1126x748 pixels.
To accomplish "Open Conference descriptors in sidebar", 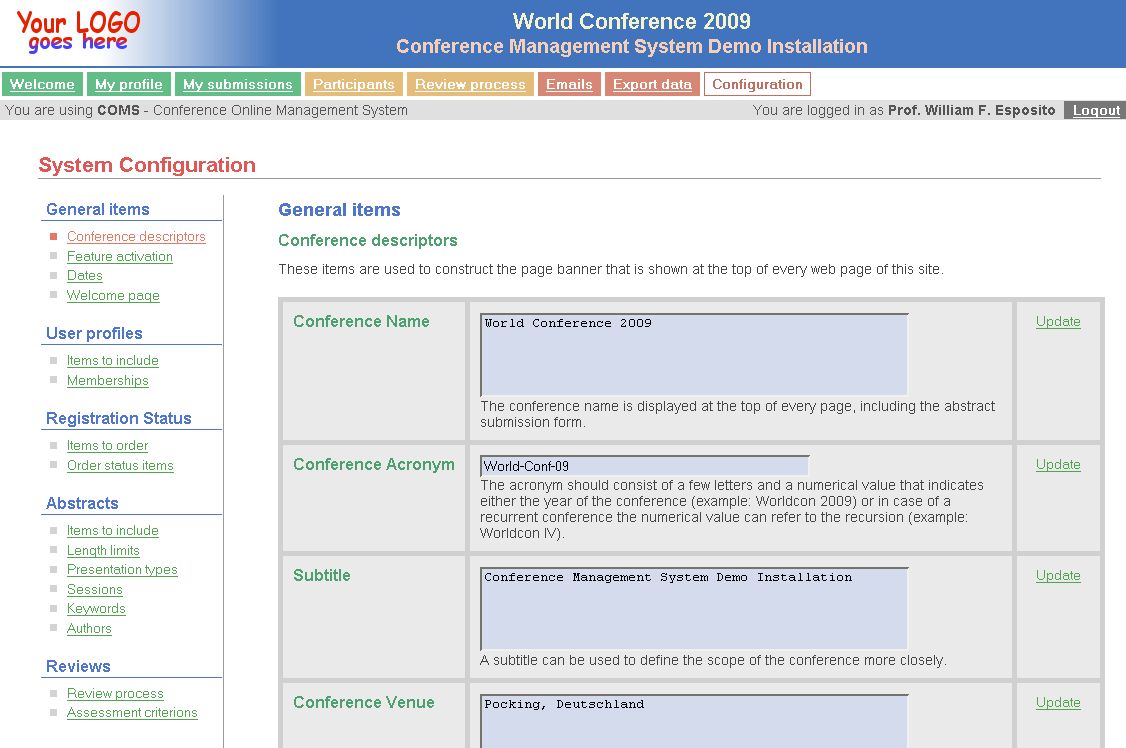I will point(136,236).
